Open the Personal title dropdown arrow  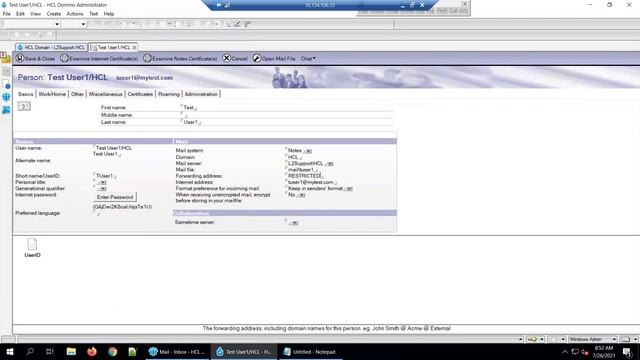[103, 182]
